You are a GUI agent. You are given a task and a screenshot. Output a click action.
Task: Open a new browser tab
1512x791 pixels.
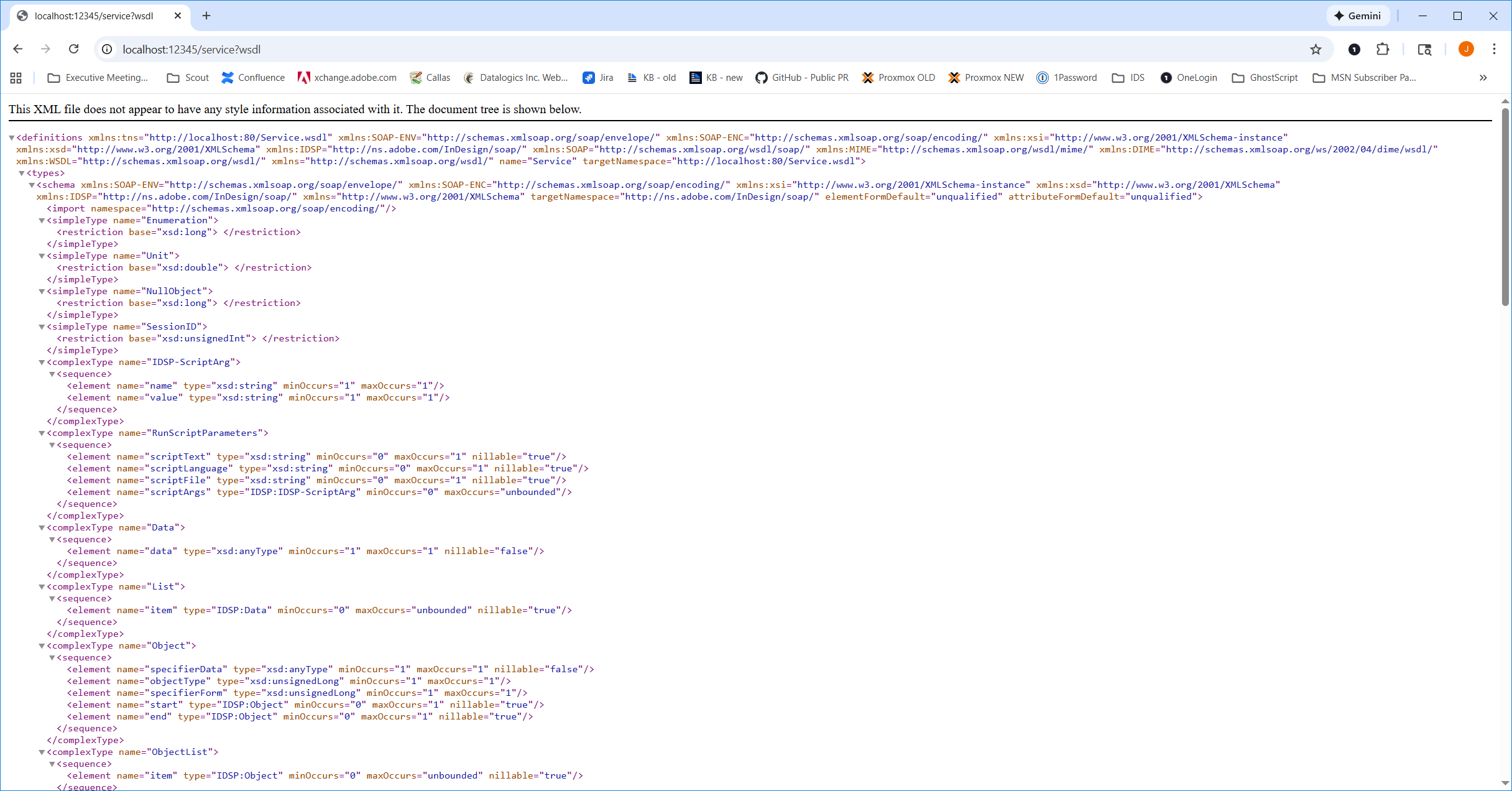click(x=206, y=16)
